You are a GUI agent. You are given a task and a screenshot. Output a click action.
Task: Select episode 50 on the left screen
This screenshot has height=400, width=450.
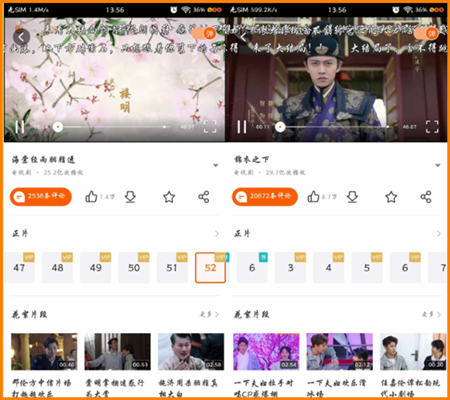134,268
